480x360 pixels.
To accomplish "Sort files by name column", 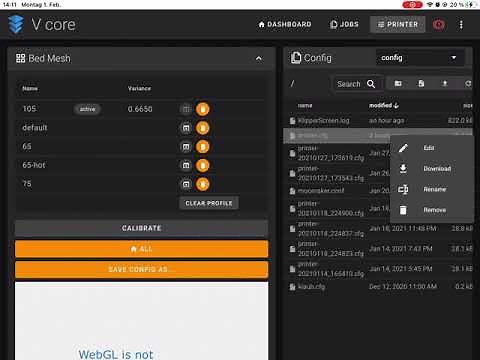I will [x=305, y=105].
